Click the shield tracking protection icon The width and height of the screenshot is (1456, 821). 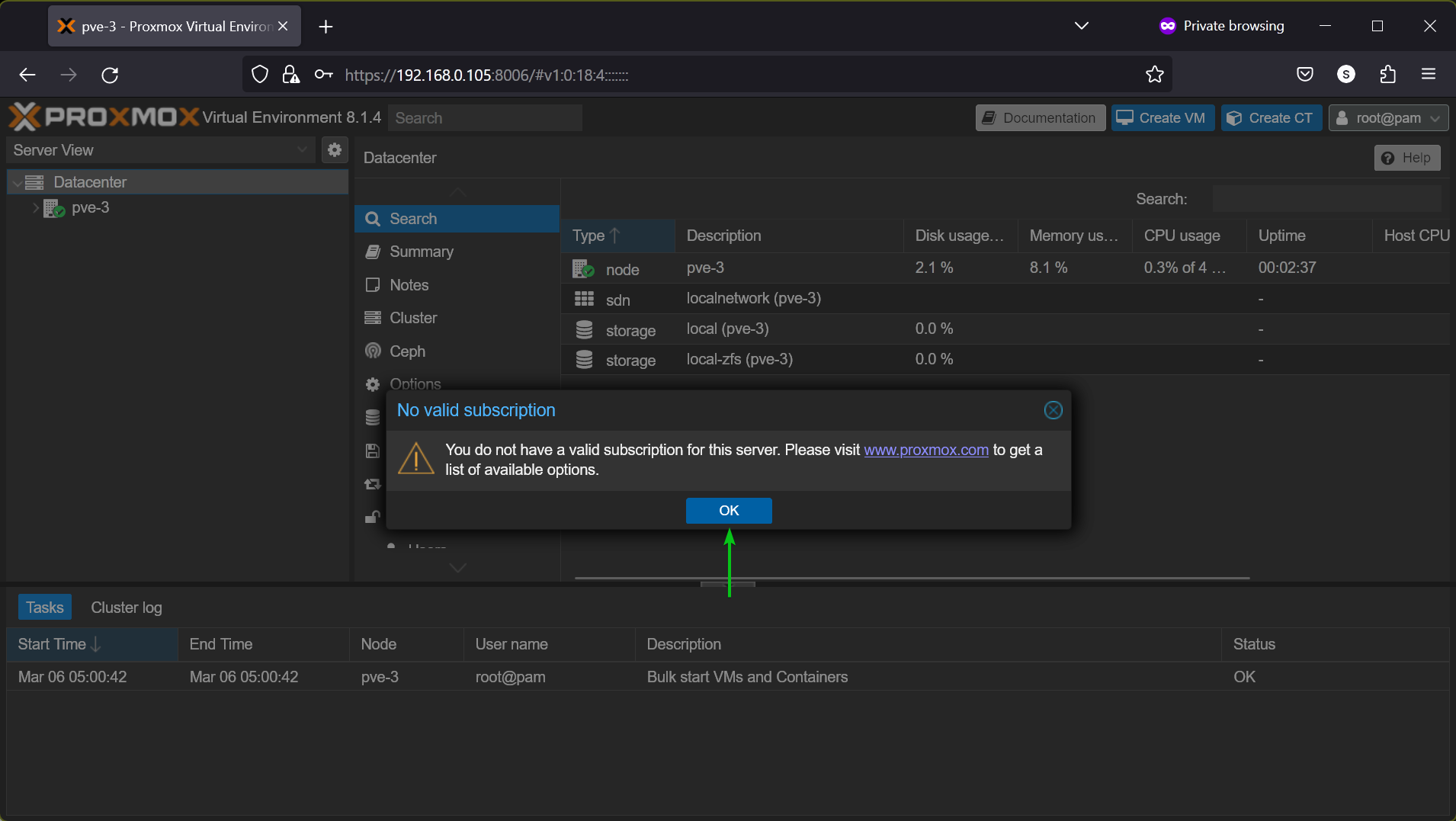[260, 75]
